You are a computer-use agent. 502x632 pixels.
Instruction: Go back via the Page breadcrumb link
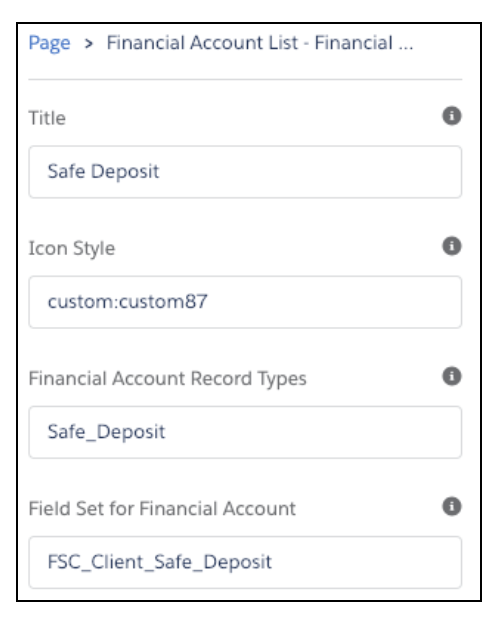point(49,44)
